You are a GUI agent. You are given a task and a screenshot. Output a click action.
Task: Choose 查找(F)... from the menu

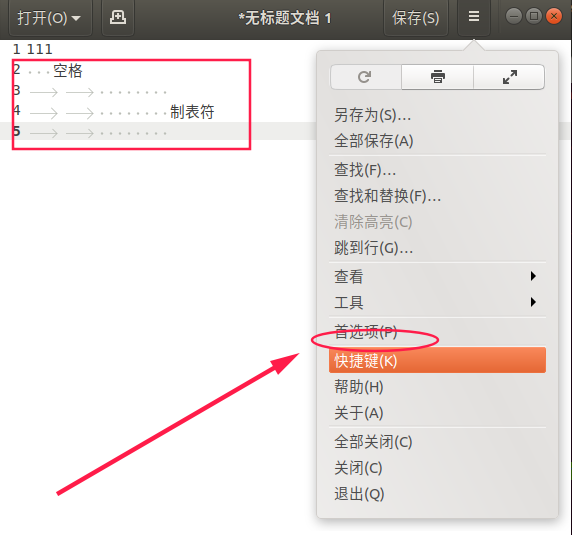point(437,170)
